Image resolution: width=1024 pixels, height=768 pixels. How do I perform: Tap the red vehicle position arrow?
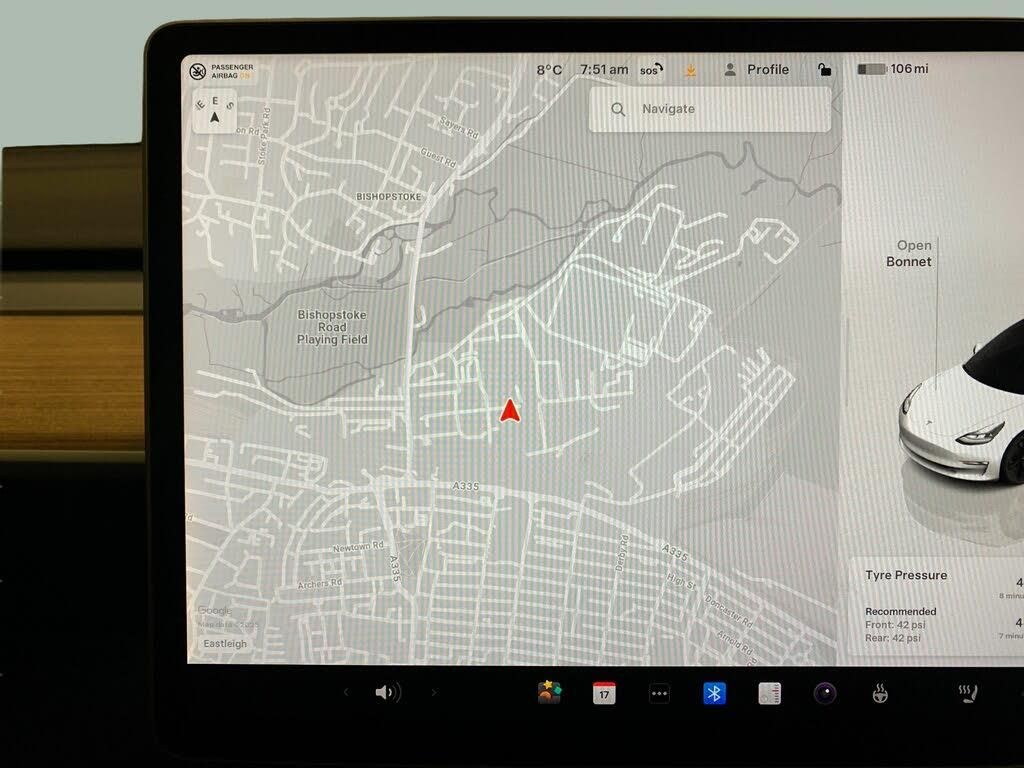click(510, 411)
